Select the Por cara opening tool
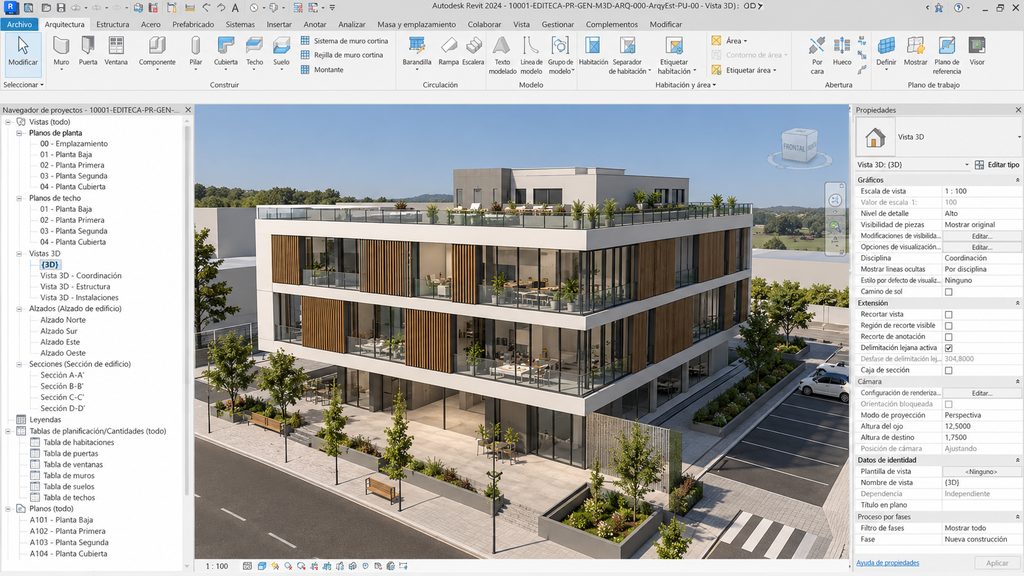This screenshot has height=576, width=1024. (817, 56)
